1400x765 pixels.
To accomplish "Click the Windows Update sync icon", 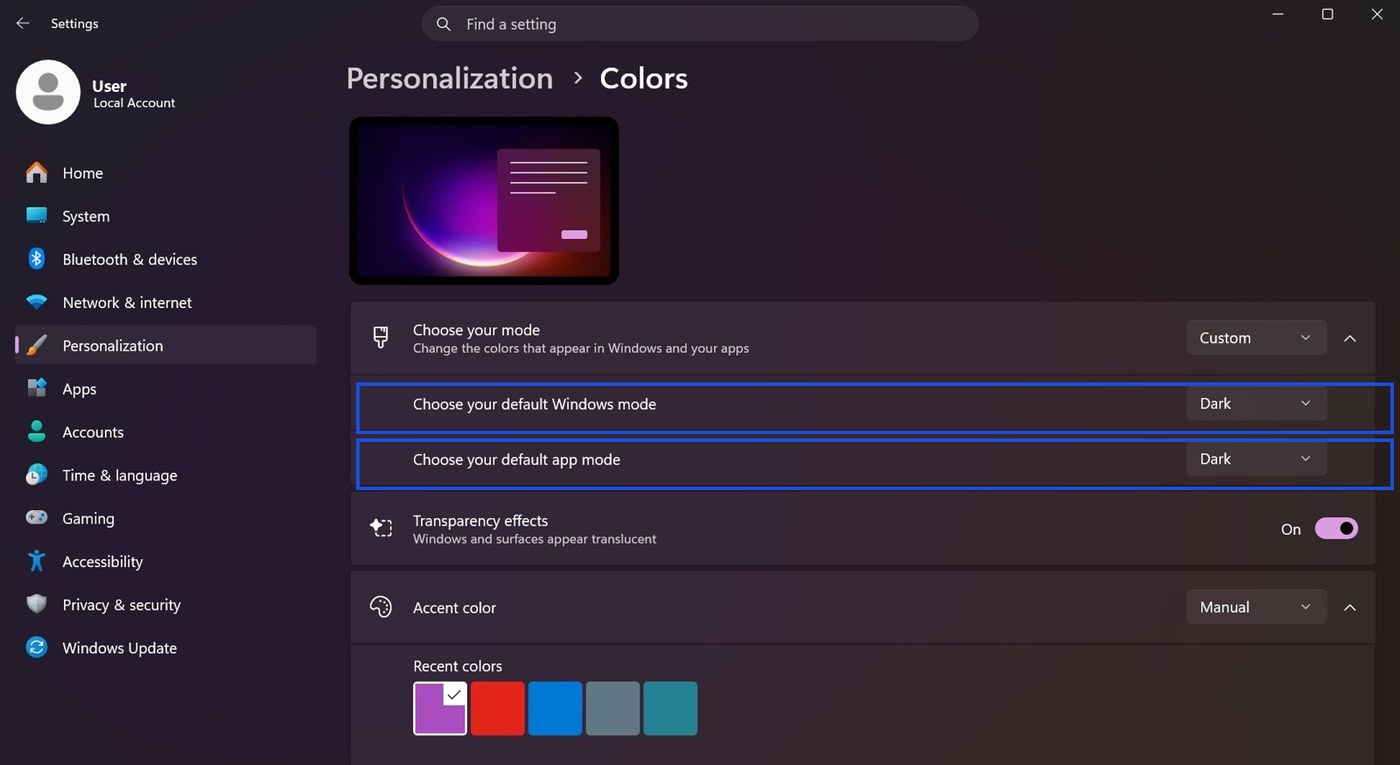I will click(x=37, y=647).
